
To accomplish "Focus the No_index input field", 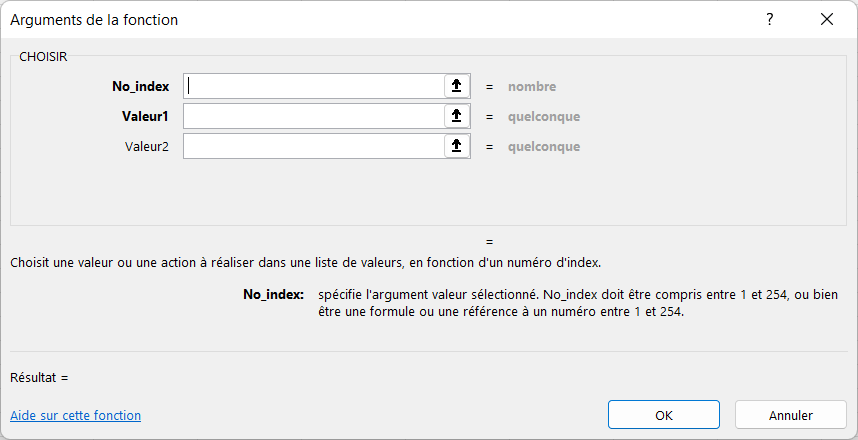I will coord(314,86).
